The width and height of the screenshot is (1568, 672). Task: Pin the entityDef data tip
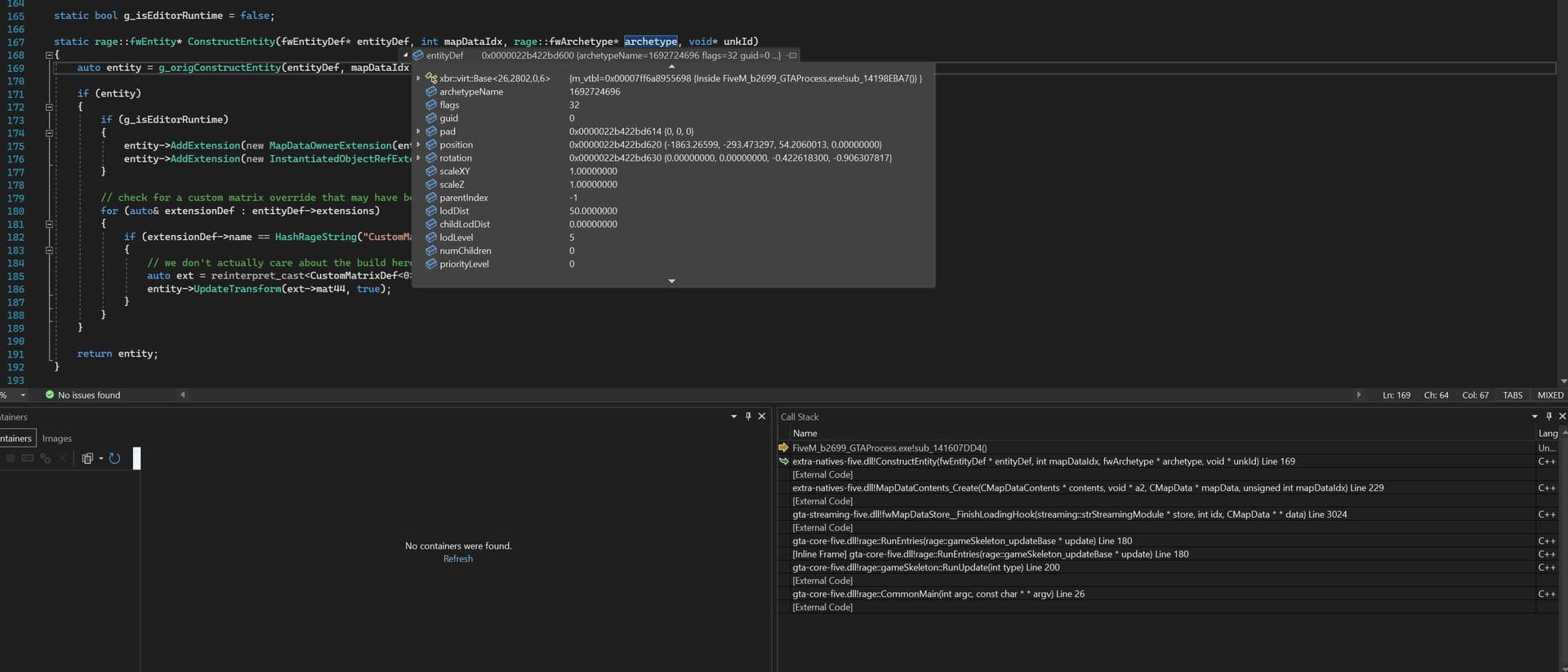click(x=791, y=56)
